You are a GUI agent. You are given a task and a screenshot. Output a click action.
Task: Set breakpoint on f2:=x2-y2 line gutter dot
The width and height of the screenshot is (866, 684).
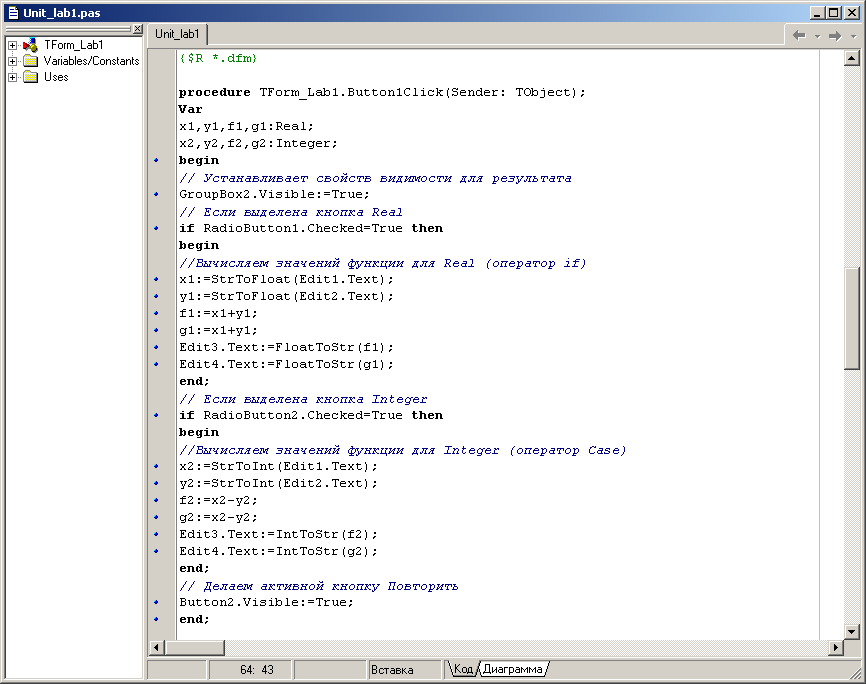pos(156,500)
